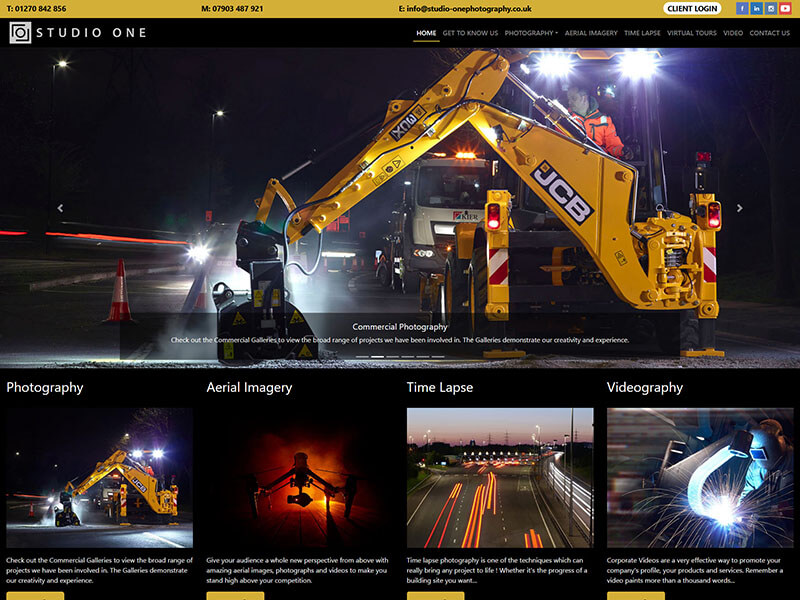Open the YouTube social icon

pyautogui.click(x=785, y=9)
